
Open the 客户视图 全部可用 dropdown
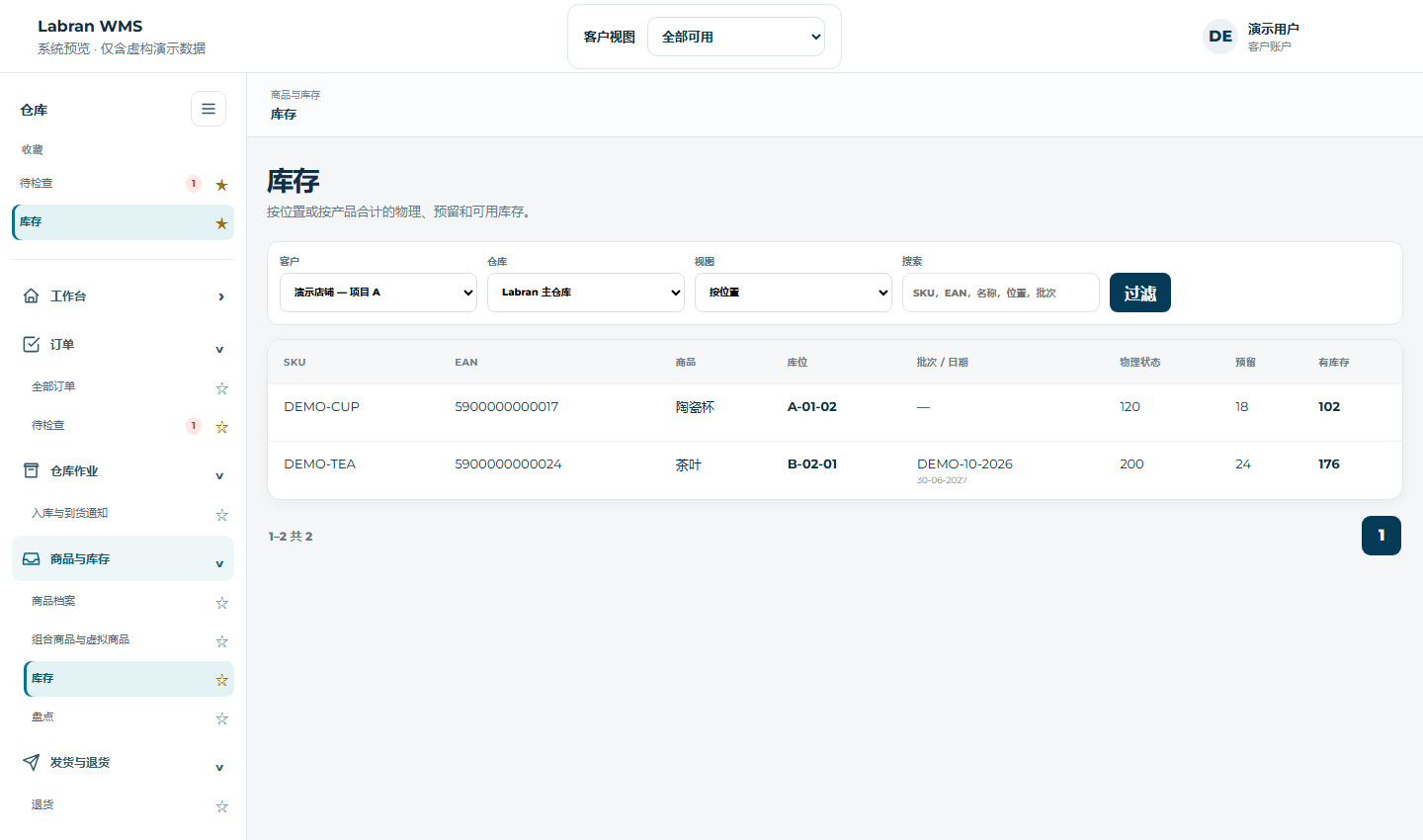[736, 37]
